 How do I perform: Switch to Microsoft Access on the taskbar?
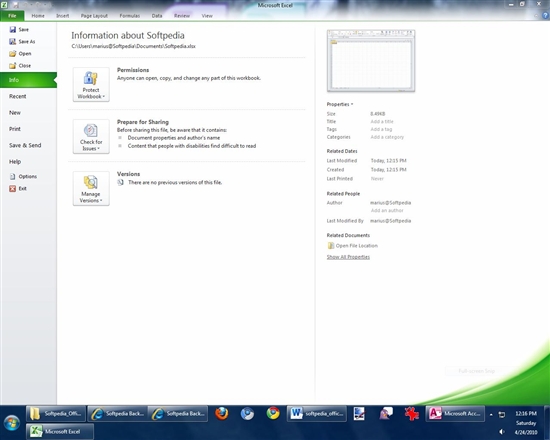point(455,414)
